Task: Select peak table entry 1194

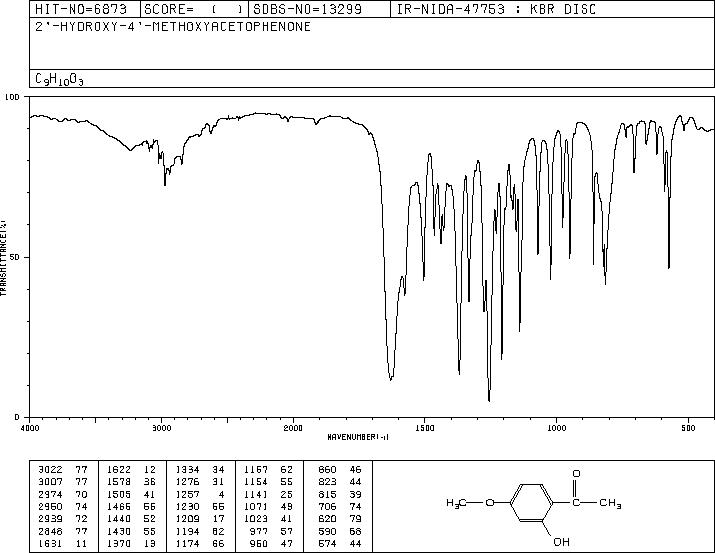Action: (x=200, y=531)
